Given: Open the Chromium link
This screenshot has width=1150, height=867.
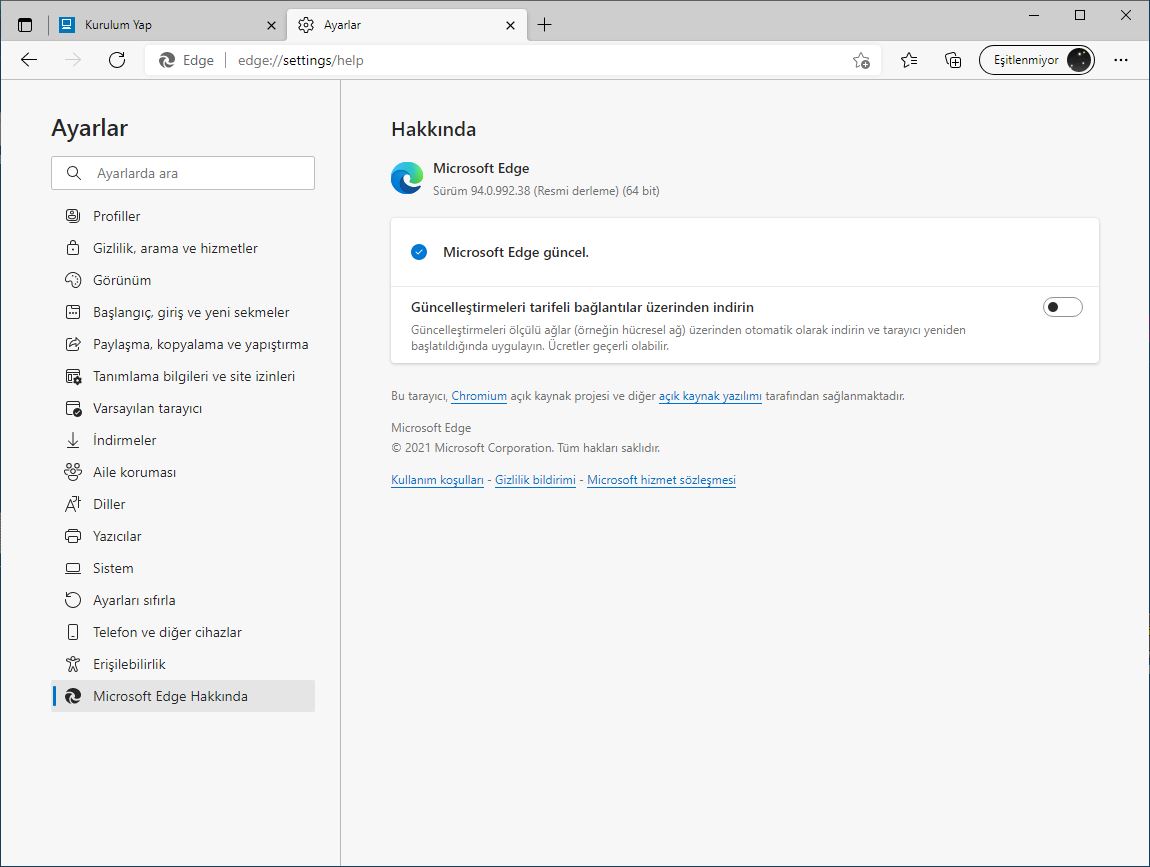Looking at the screenshot, I should [479, 396].
